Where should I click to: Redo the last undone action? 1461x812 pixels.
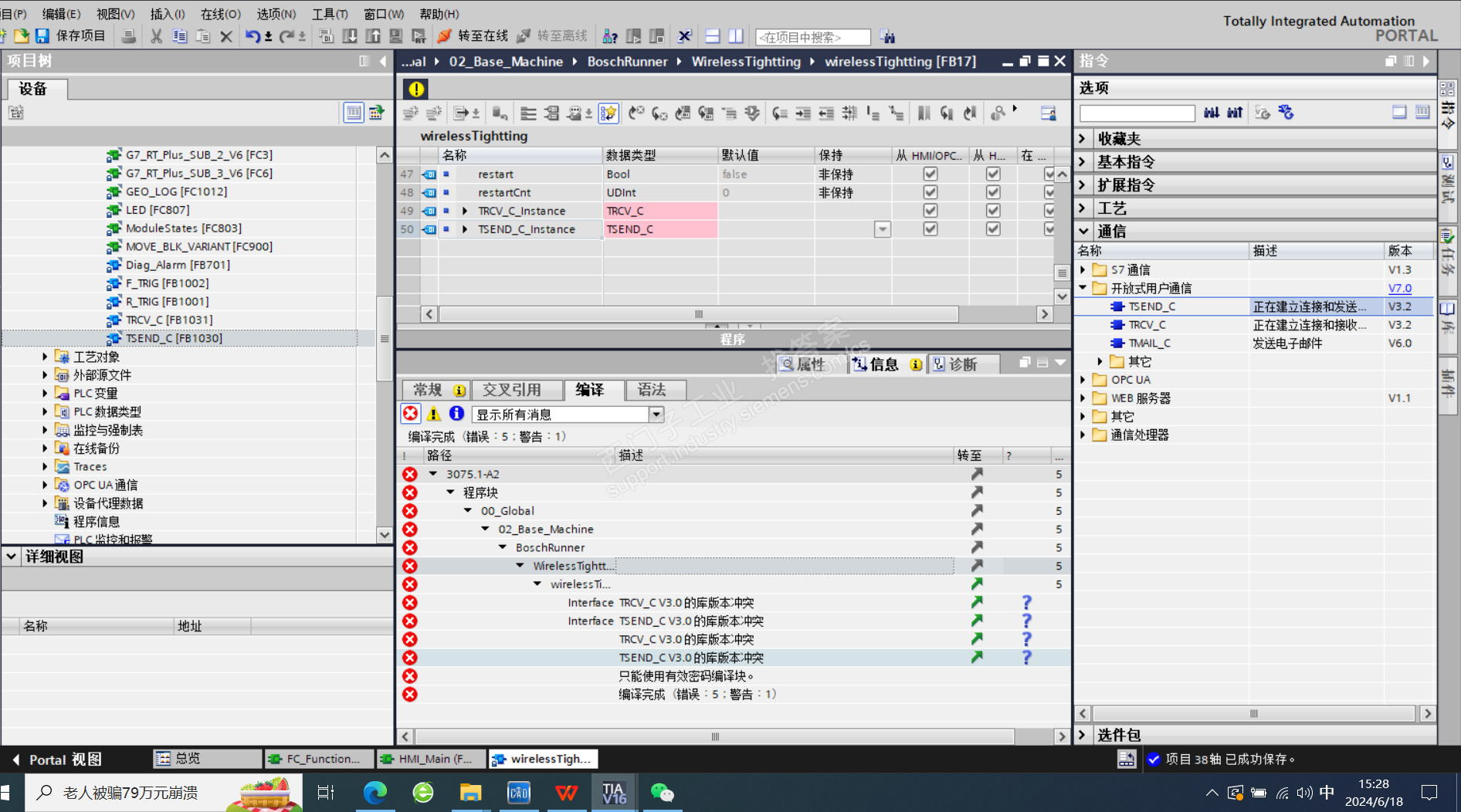pos(286,36)
